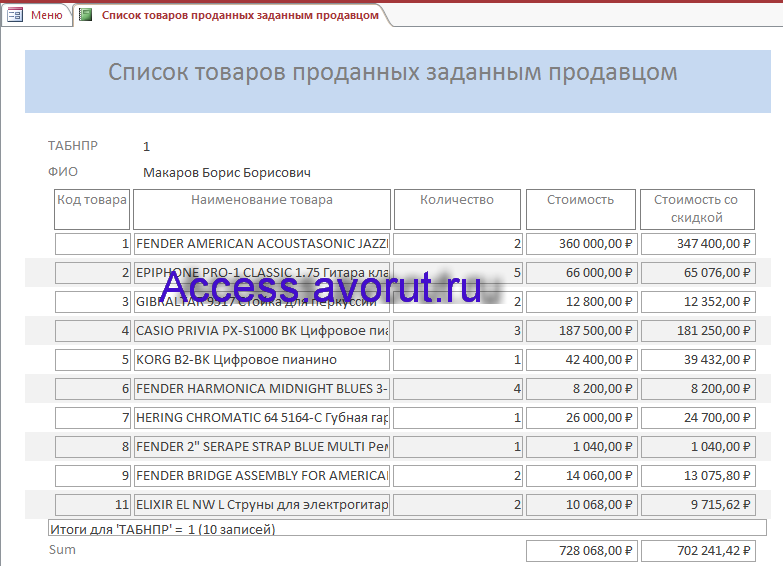Click quantity 5 in EPIPHONE row

pyautogui.click(x=458, y=273)
